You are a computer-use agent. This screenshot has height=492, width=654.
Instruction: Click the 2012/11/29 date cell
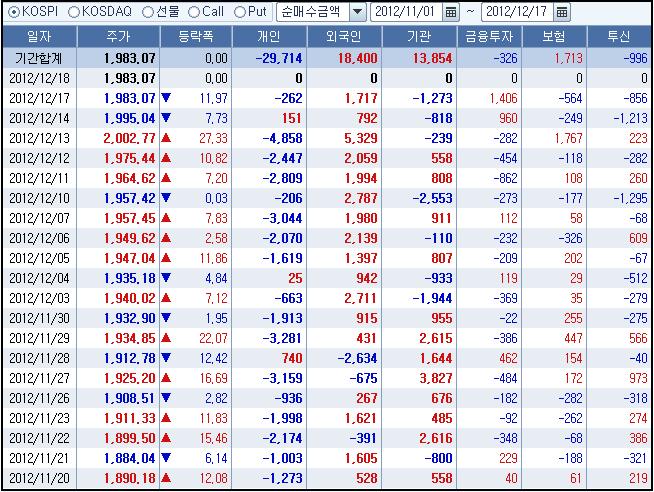(40, 339)
